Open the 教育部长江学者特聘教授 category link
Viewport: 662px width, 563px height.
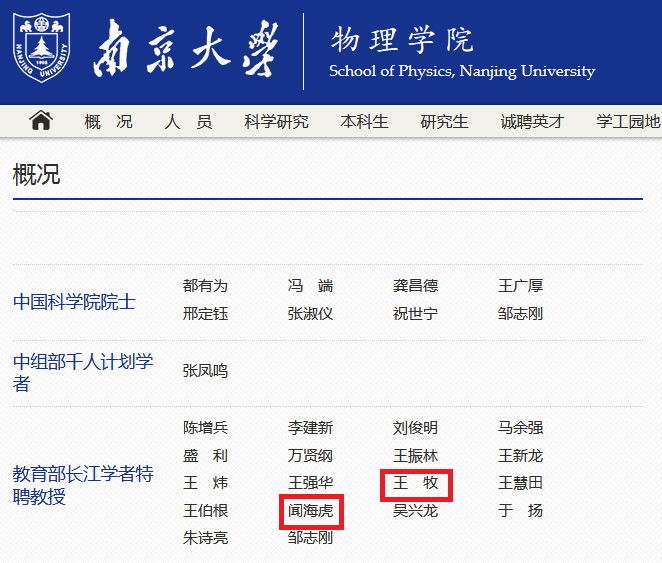[83, 485]
